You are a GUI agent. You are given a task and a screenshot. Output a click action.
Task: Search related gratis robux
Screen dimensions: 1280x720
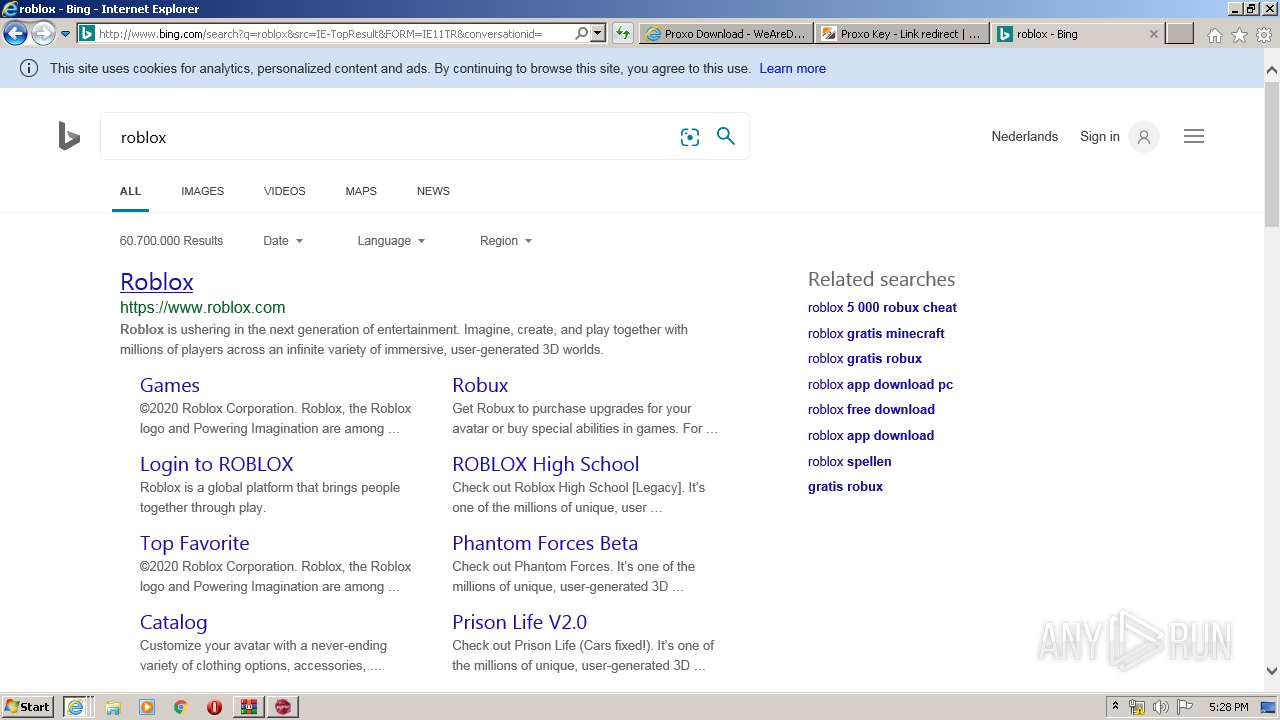click(x=845, y=486)
